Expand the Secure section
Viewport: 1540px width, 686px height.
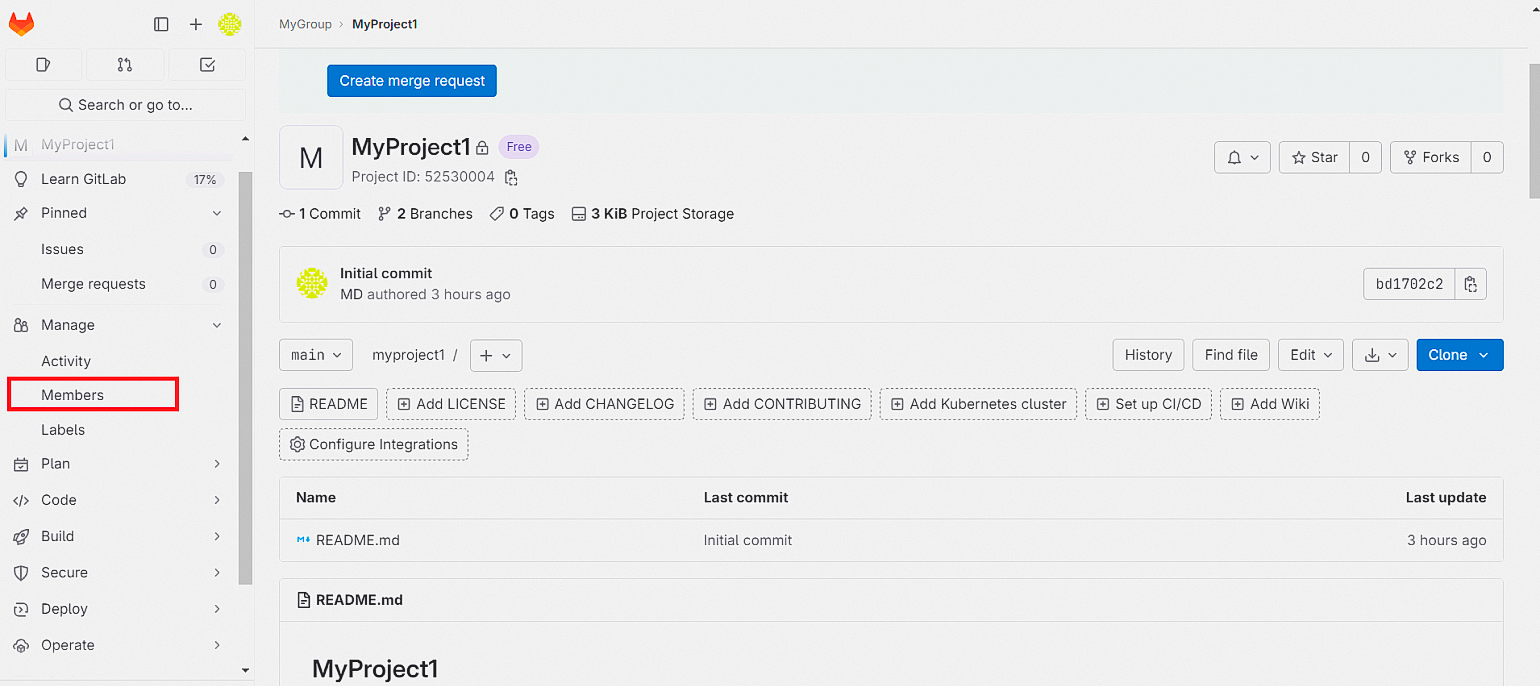pyautogui.click(x=119, y=573)
